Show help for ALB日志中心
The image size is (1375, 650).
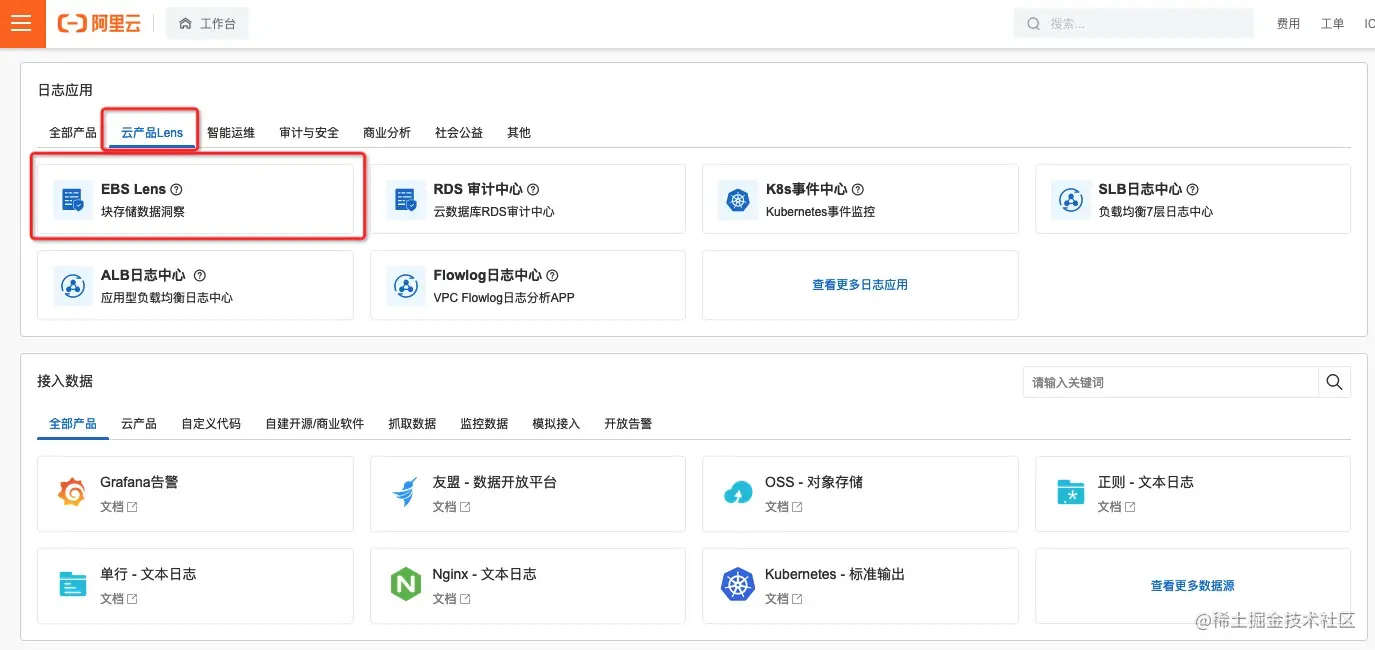tap(199, 275)
